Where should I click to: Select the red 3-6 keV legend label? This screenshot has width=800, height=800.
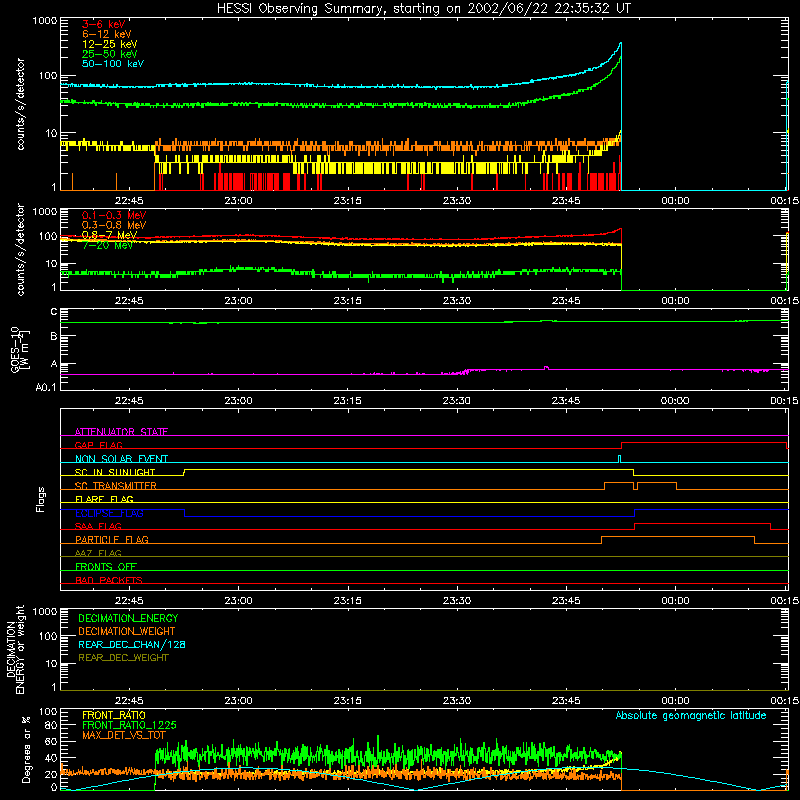coord(103,24)
